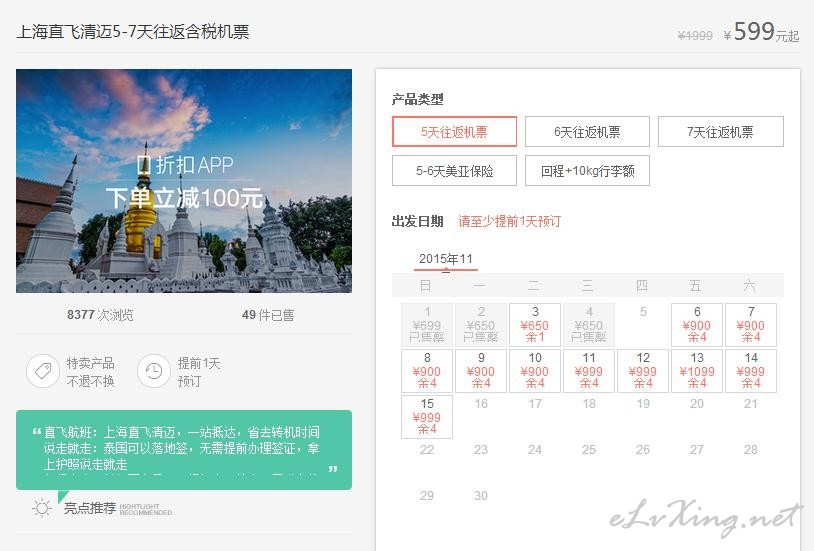The width and height of the screenshot is (814, 551).
Task: Pick departure date 7 priced ¥900
Action: point(751,325)
